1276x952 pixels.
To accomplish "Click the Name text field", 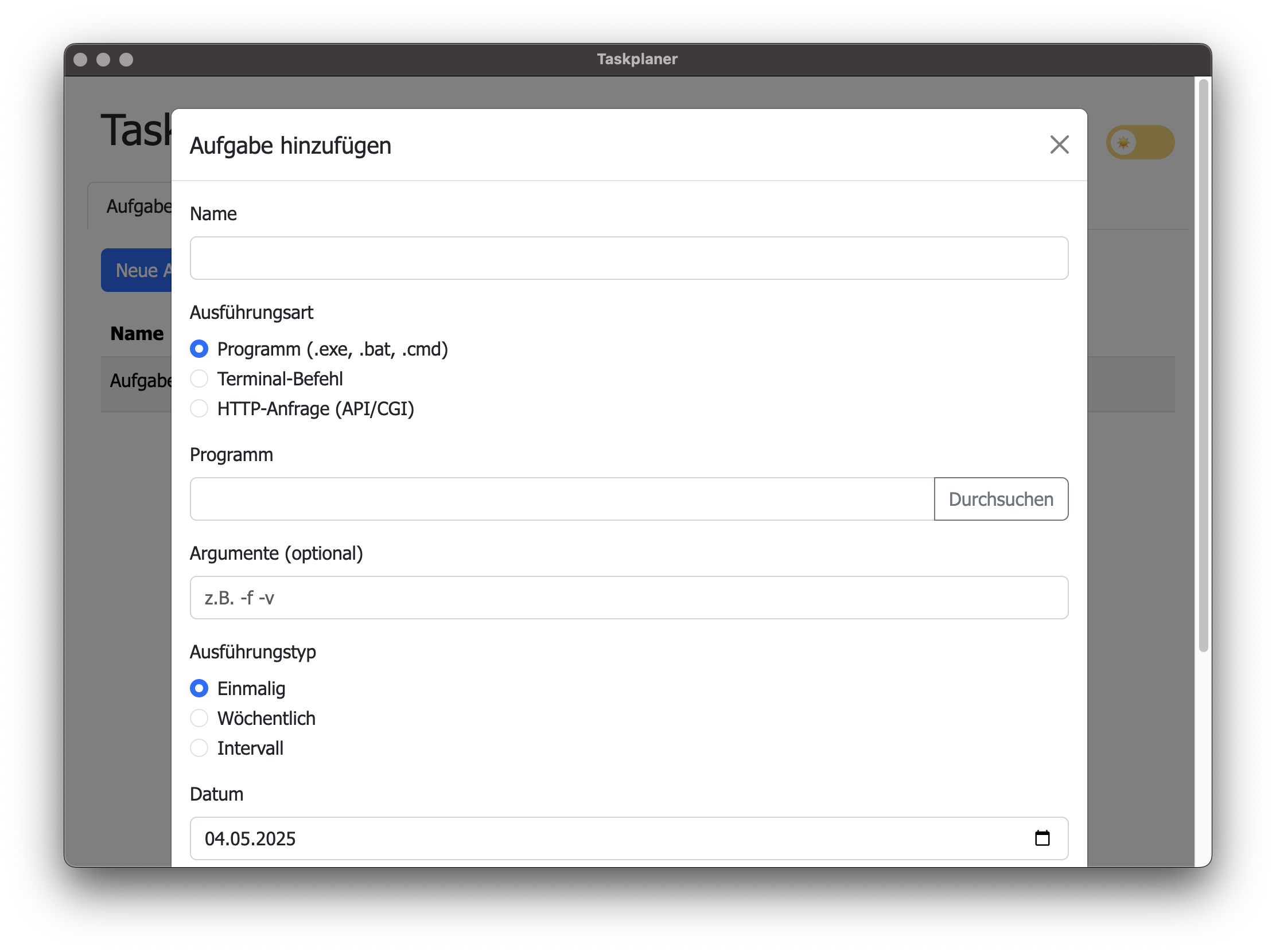I will [x=628, y=258].
